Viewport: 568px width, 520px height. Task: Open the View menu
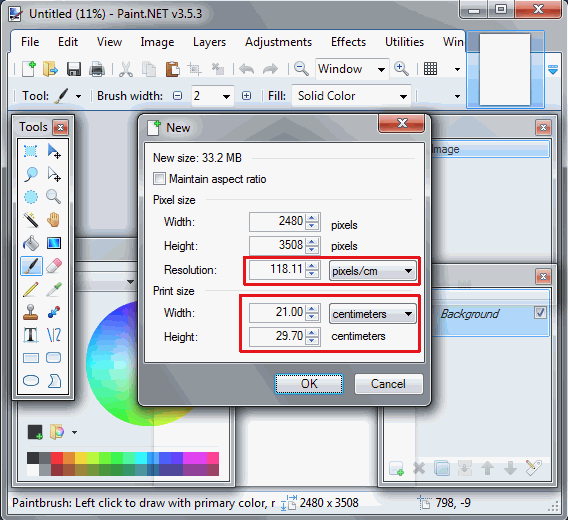pyautogui.click(x=109, y=42)
